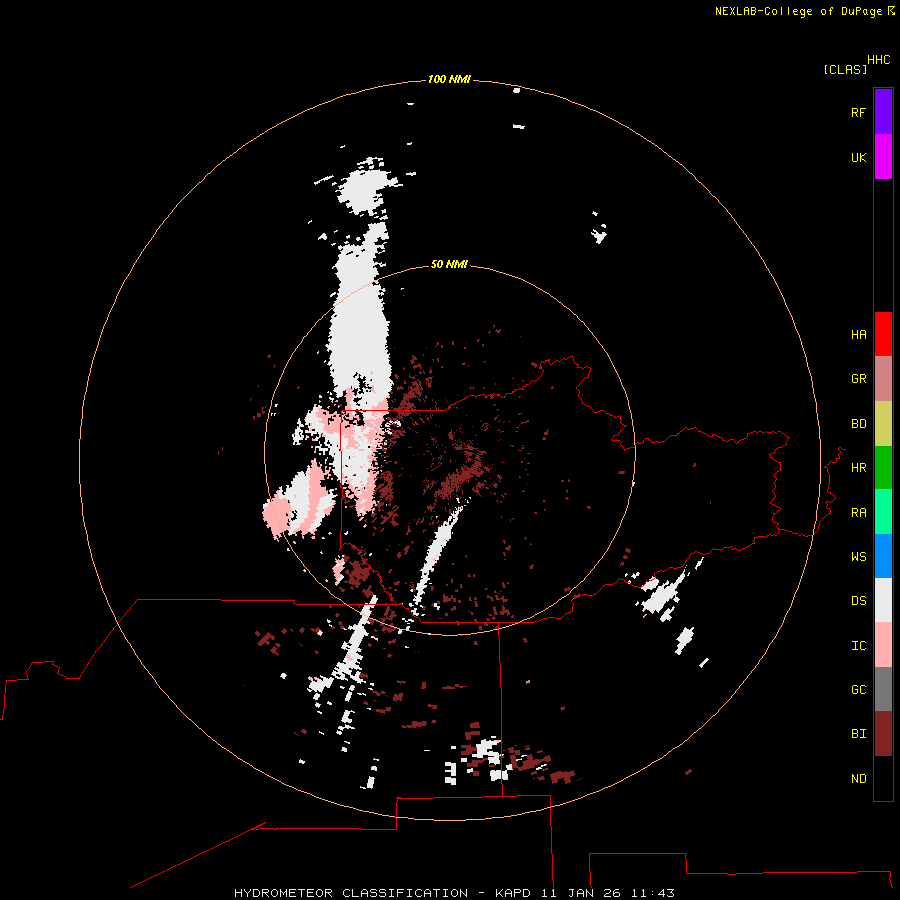Click the GC legend label
Image resolution: width=900 pixels, height=900 pixels.
click(x=858, y=689)
